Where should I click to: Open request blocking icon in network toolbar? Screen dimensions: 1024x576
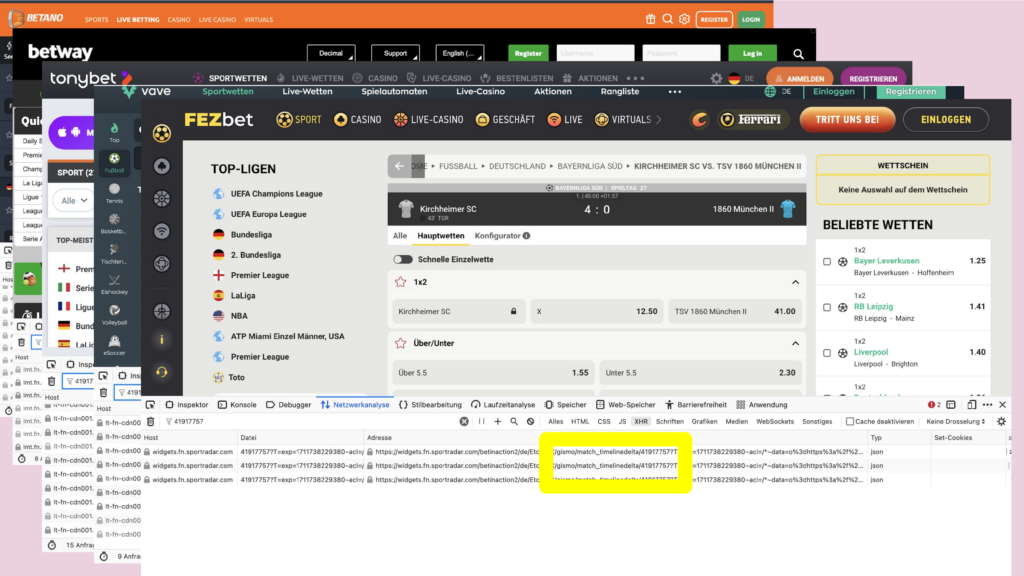530,422
